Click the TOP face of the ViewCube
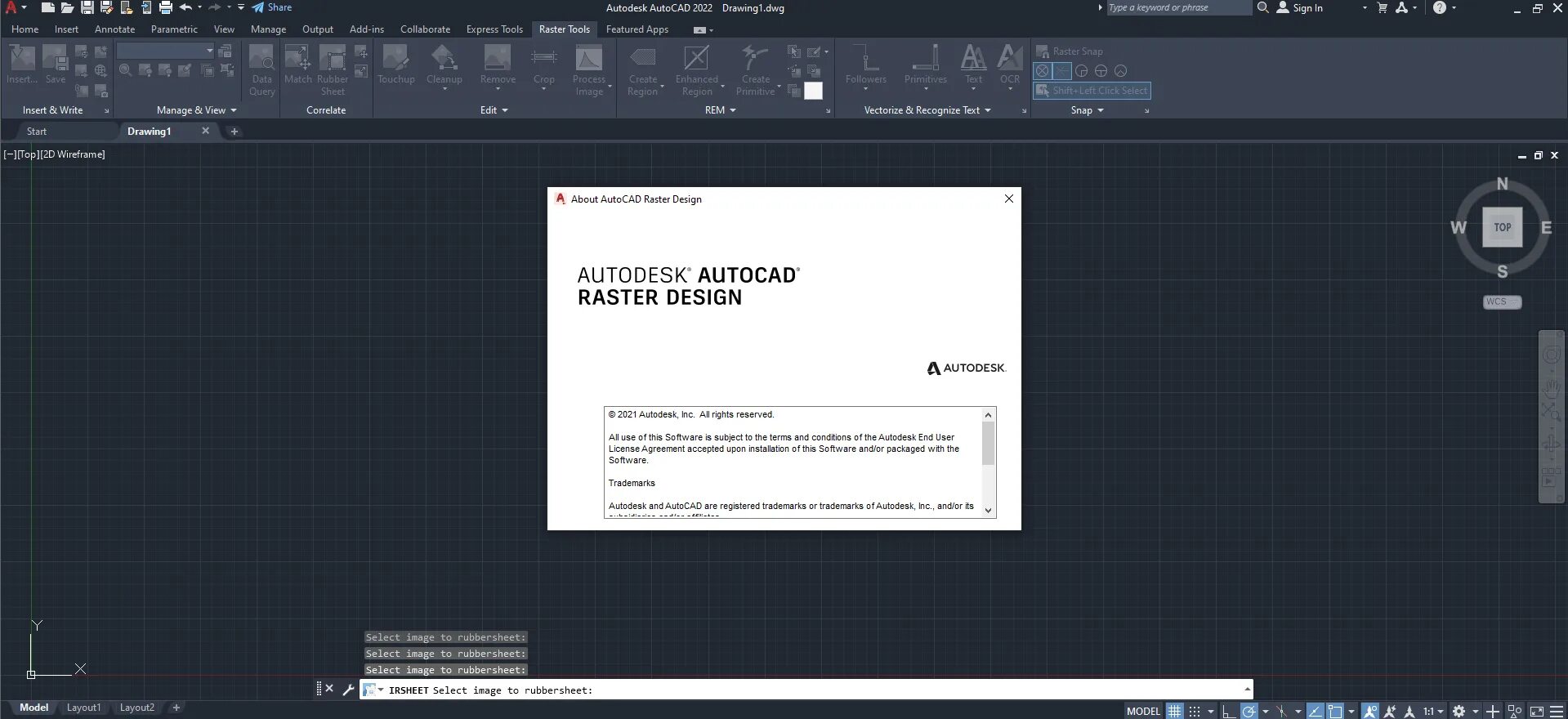The image size is (1568, 719). pos(1503,227)
